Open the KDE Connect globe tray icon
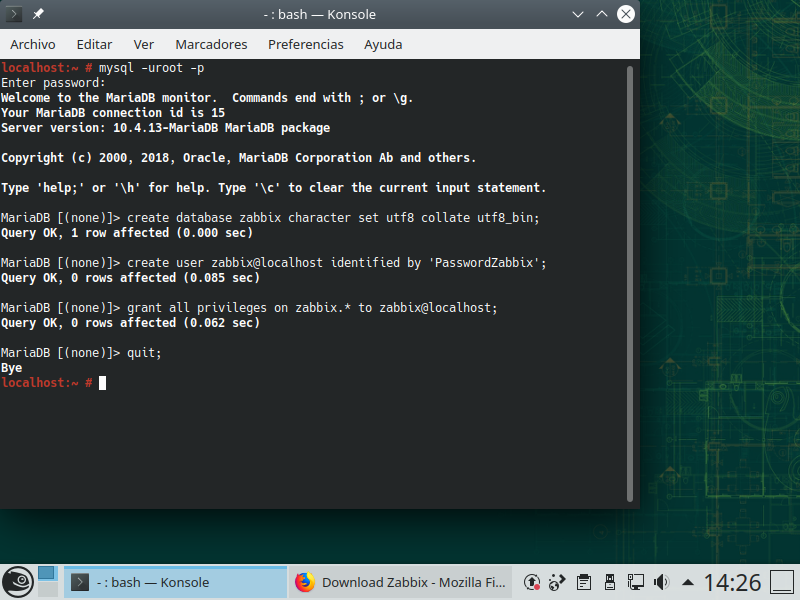This screenshot has height=600, width=800. [x=557, y=582]
